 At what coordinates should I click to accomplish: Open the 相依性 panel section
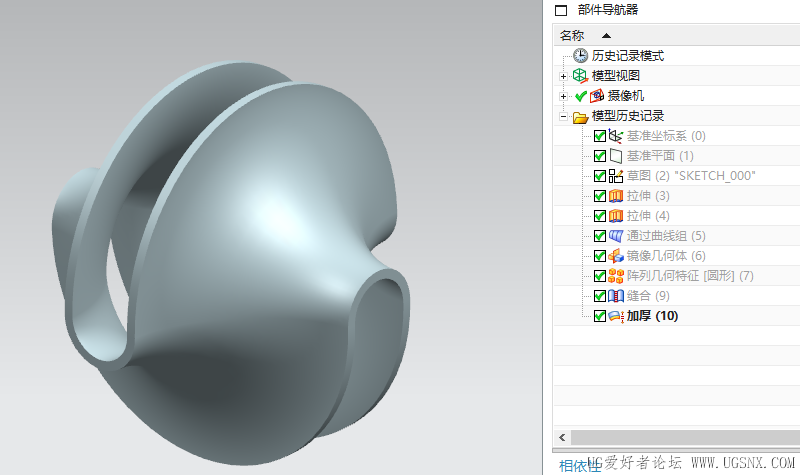click(577, 465)
